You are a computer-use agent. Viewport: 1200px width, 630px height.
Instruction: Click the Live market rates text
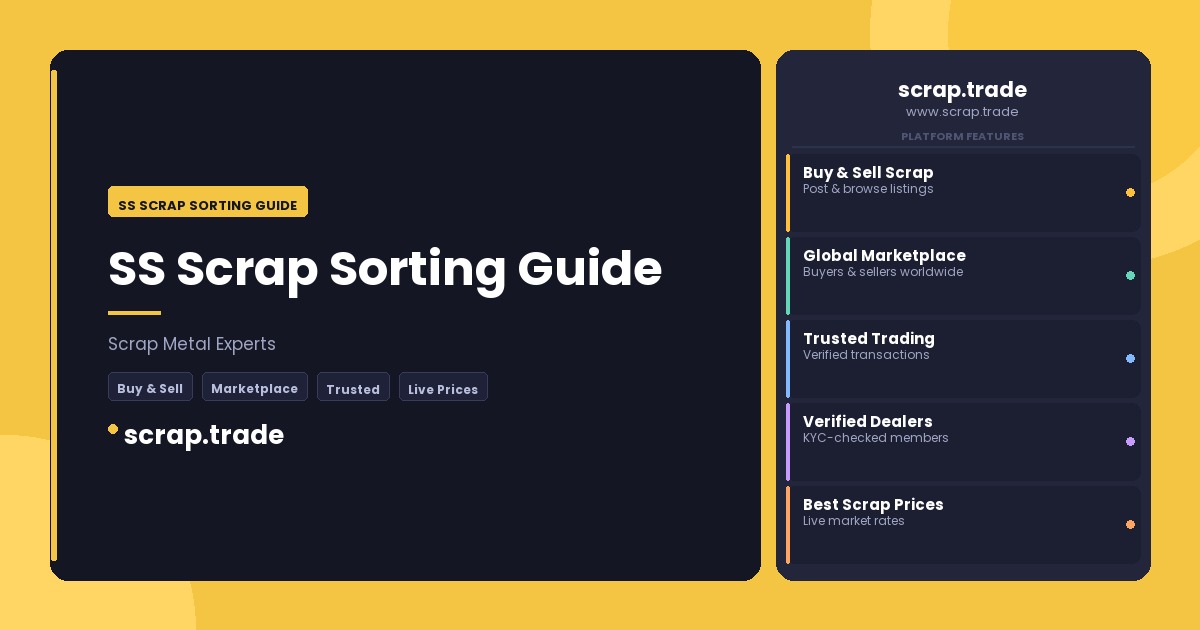tap(854, 521)
